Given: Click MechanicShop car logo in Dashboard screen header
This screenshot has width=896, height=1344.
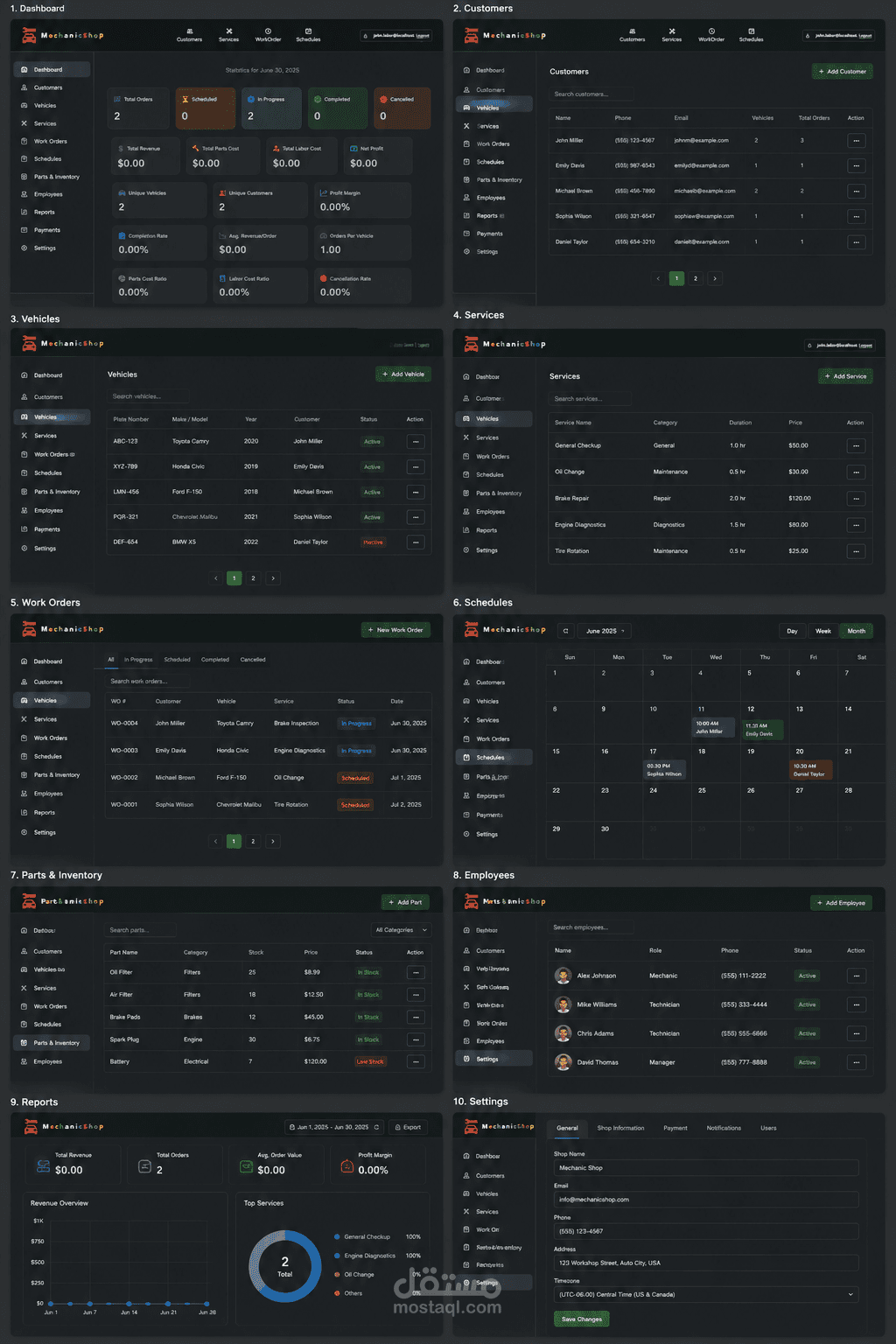Looking at the screenshot, I should tap(29, 36).
